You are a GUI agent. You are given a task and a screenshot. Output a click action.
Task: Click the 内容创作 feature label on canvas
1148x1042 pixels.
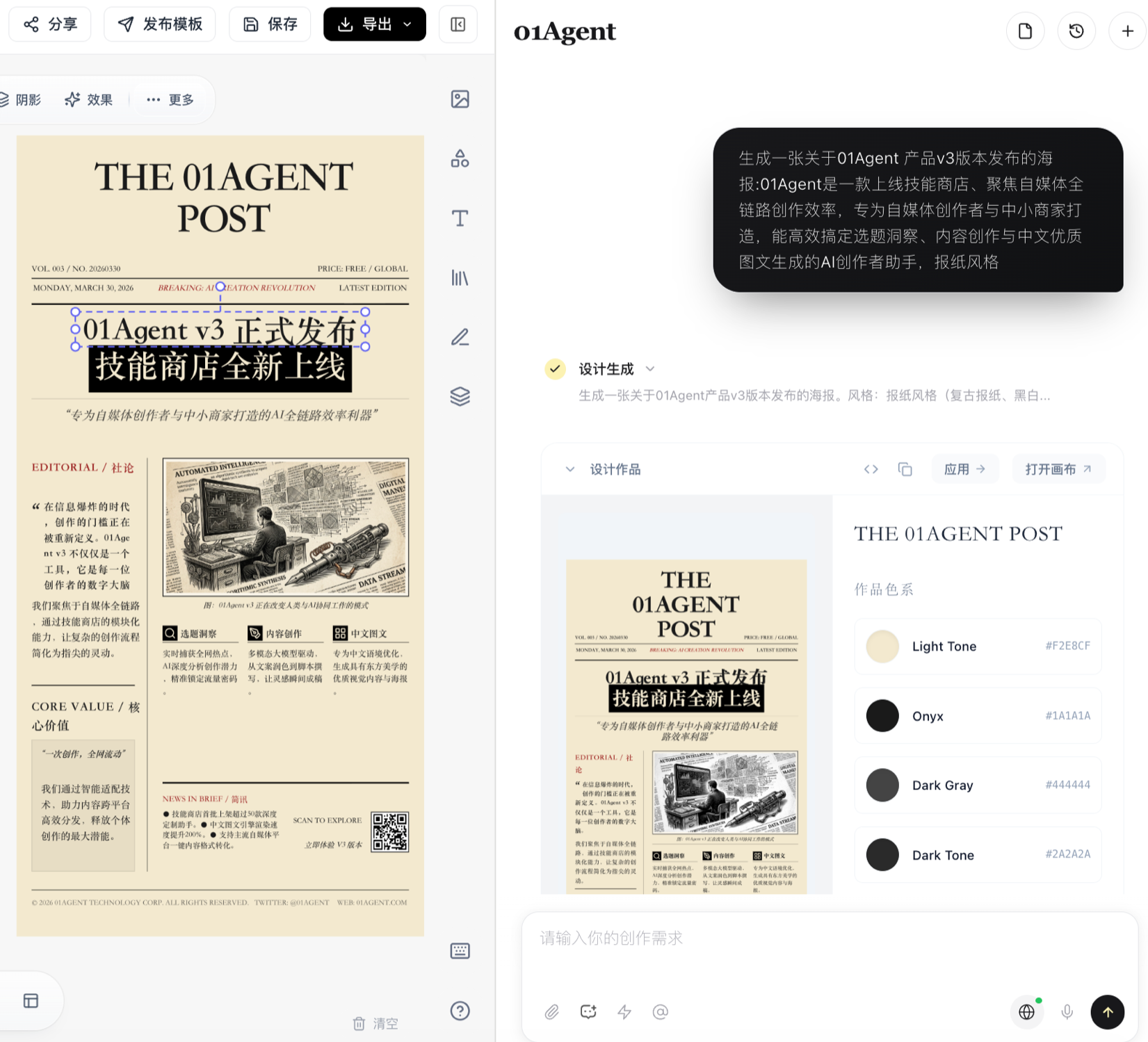(284, 634)
